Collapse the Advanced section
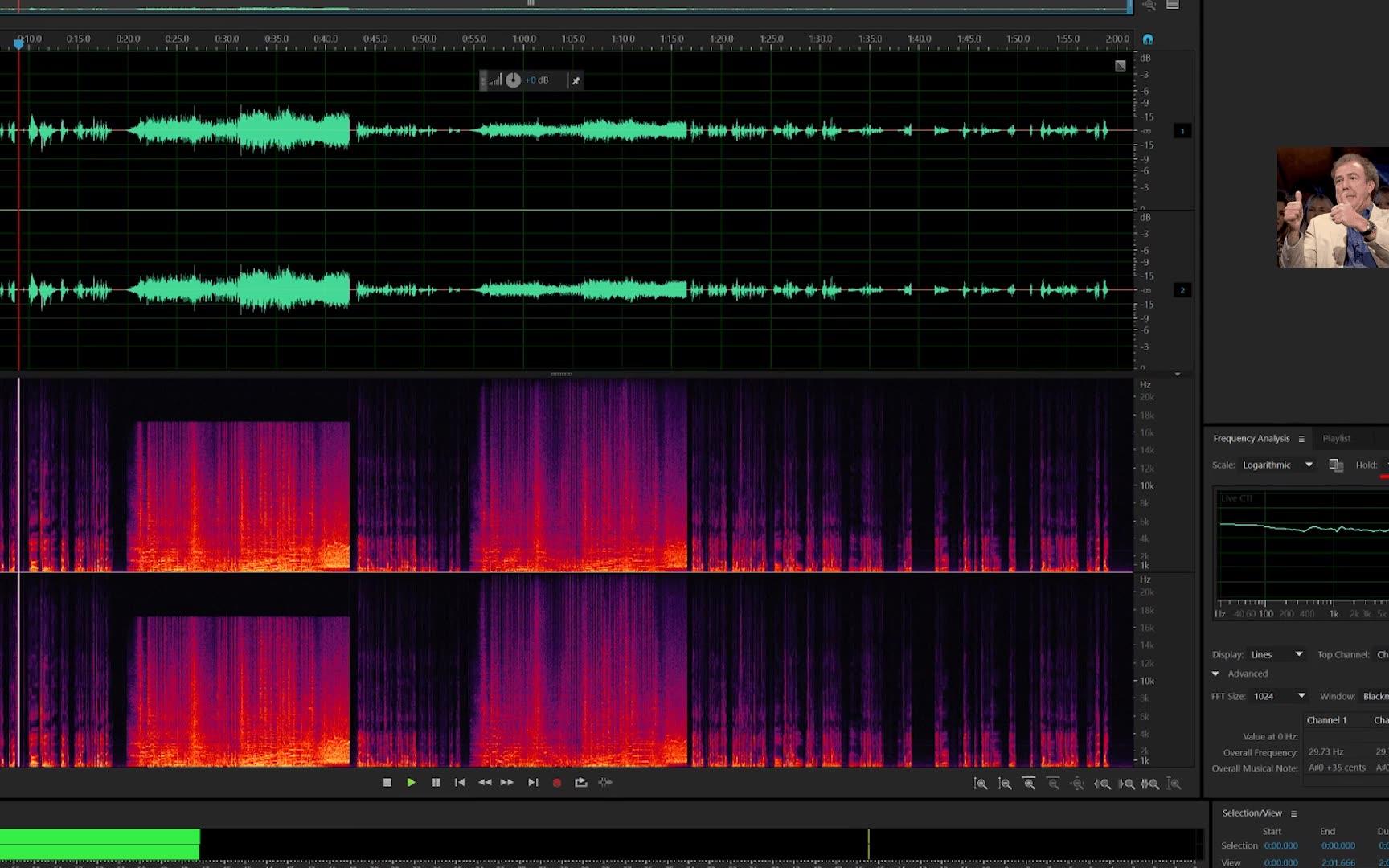 tap(1216, 674)
